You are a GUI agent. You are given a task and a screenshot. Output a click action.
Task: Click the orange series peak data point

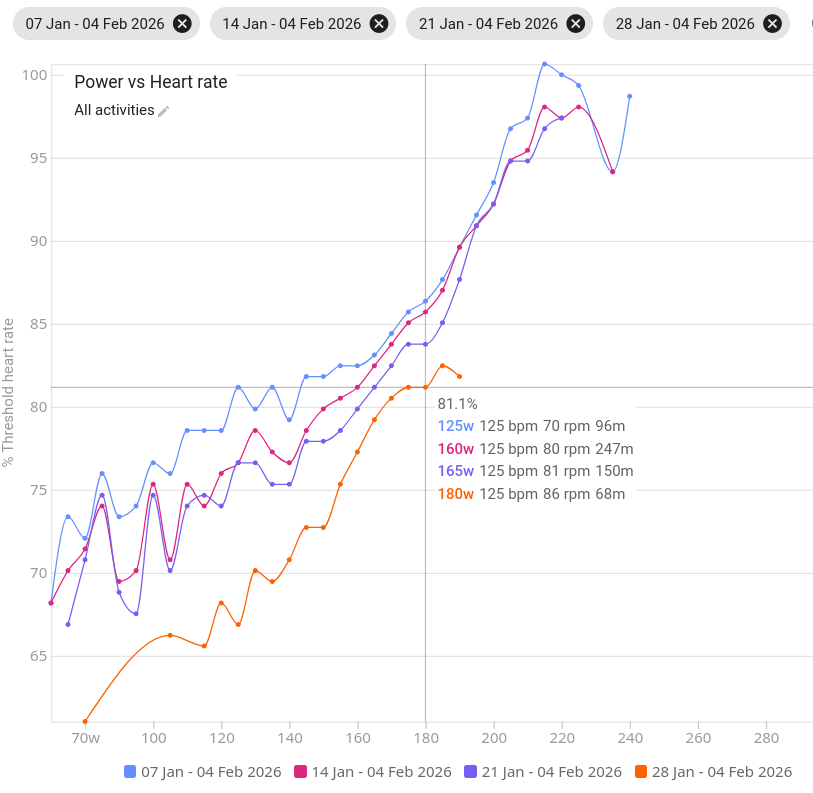[x=442, y=366]
